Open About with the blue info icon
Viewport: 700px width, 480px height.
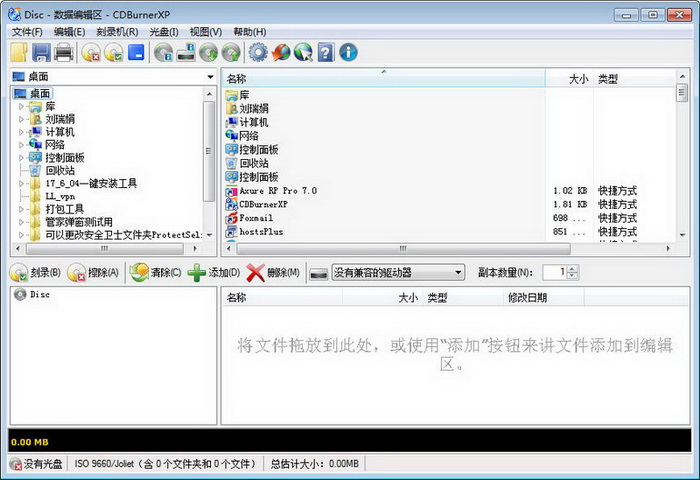click(348, 52)
